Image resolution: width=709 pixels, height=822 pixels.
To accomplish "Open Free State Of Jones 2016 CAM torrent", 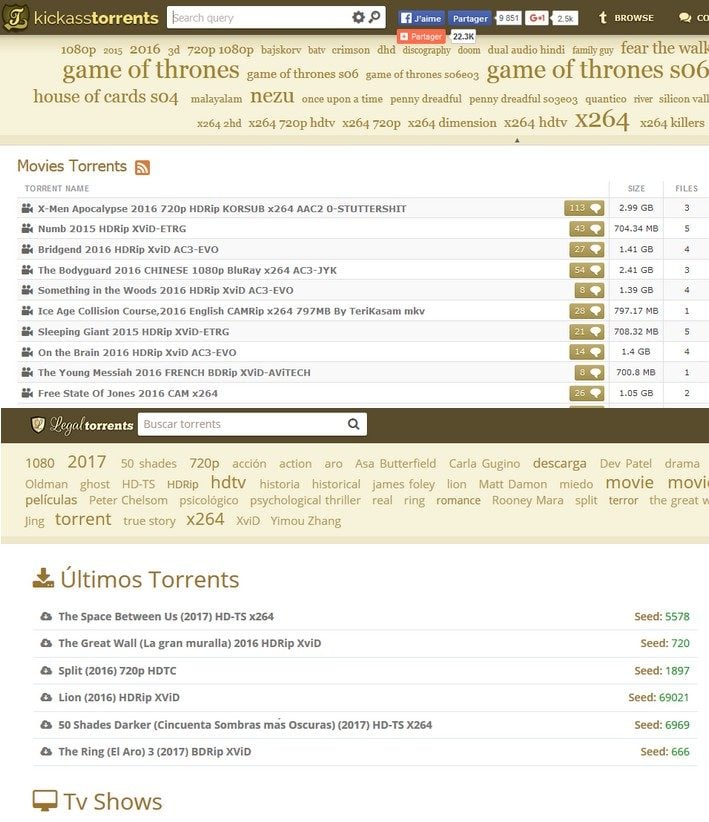I will click(x=127, y=393).
